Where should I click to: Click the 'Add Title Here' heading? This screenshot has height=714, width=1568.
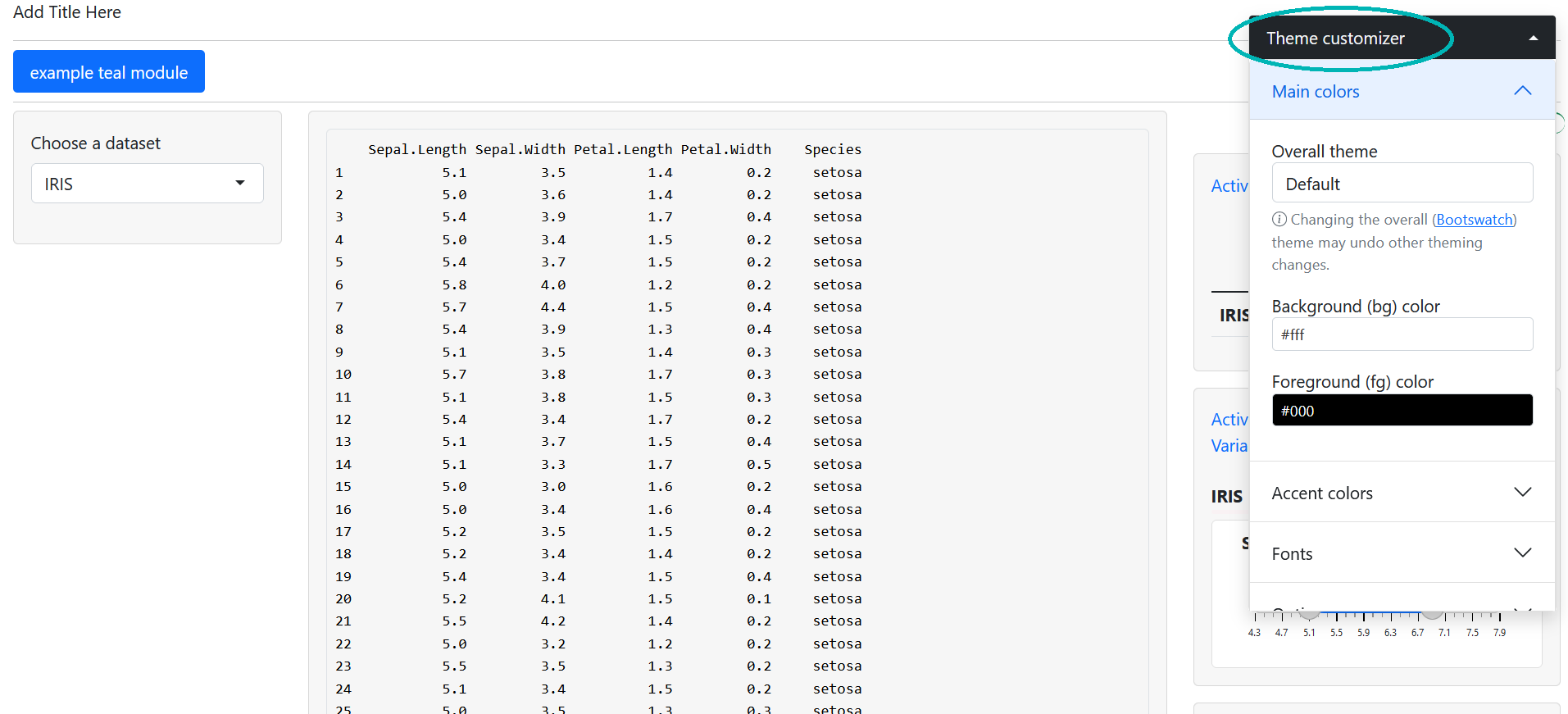coord(67,12)
